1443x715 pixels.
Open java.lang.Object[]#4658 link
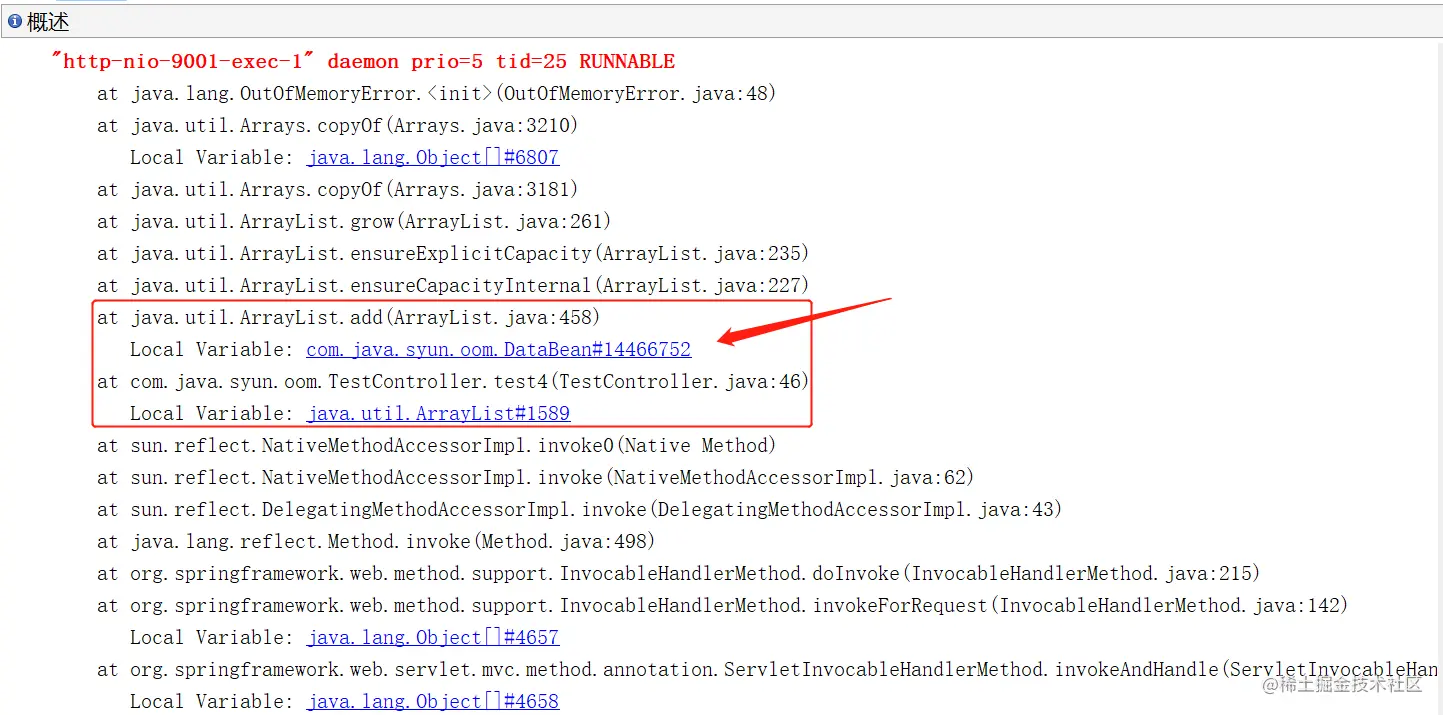point(433,701)
